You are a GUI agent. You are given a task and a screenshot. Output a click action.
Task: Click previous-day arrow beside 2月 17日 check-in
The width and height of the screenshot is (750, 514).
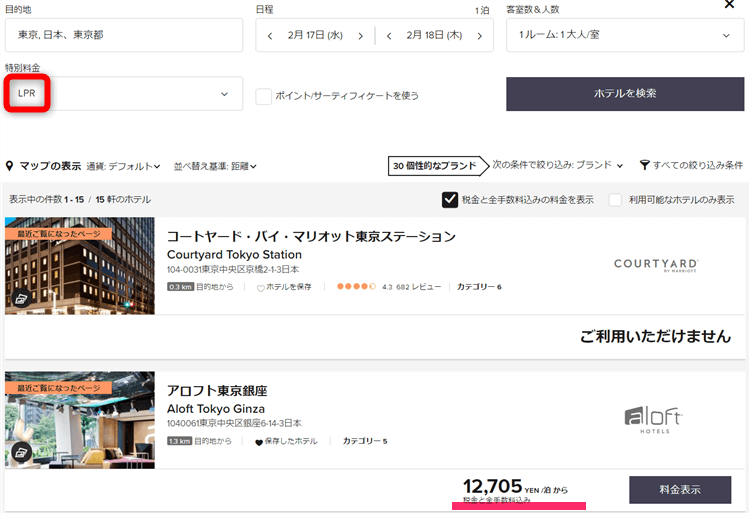pos(269,35)
